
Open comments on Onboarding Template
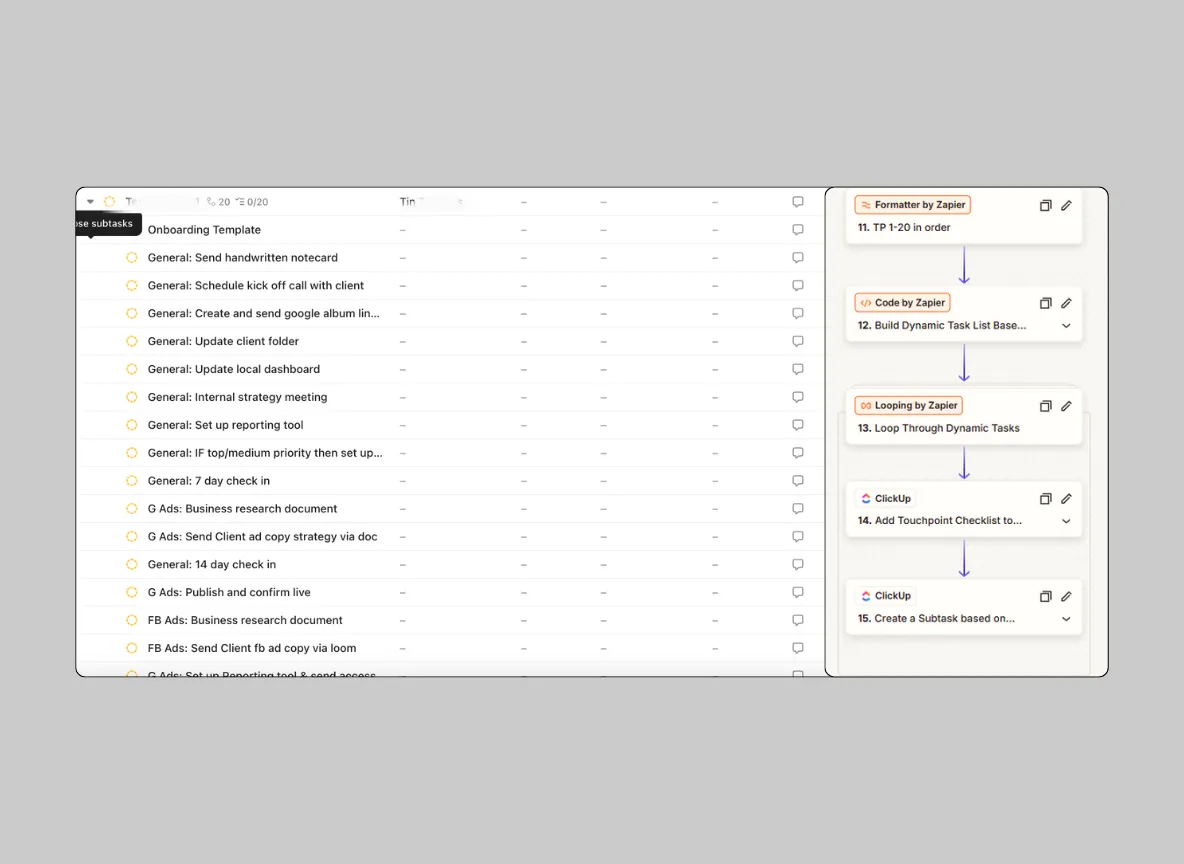click(797, 229)
